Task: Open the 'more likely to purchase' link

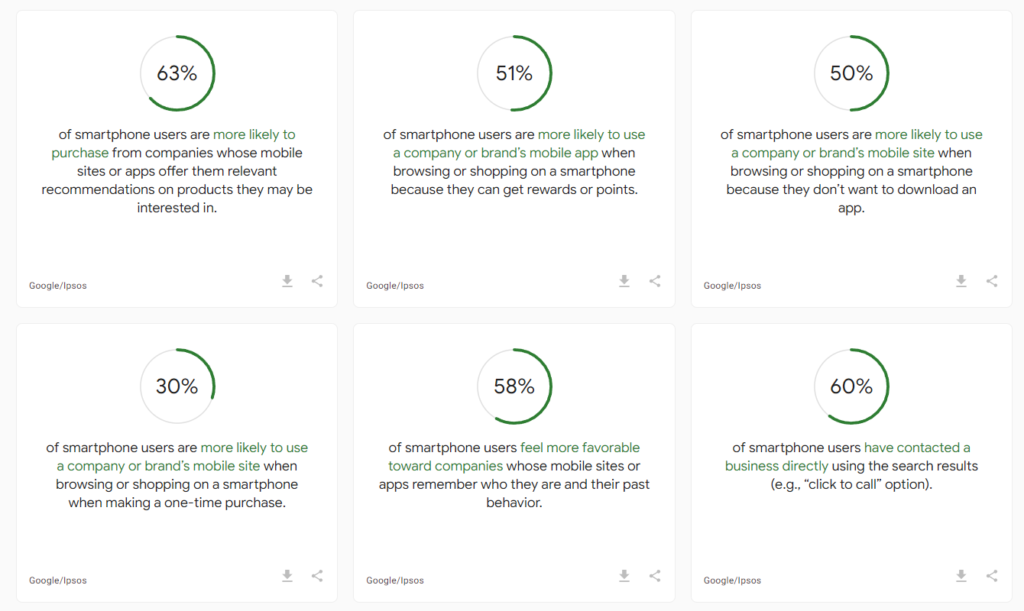Action: point(174,144)
